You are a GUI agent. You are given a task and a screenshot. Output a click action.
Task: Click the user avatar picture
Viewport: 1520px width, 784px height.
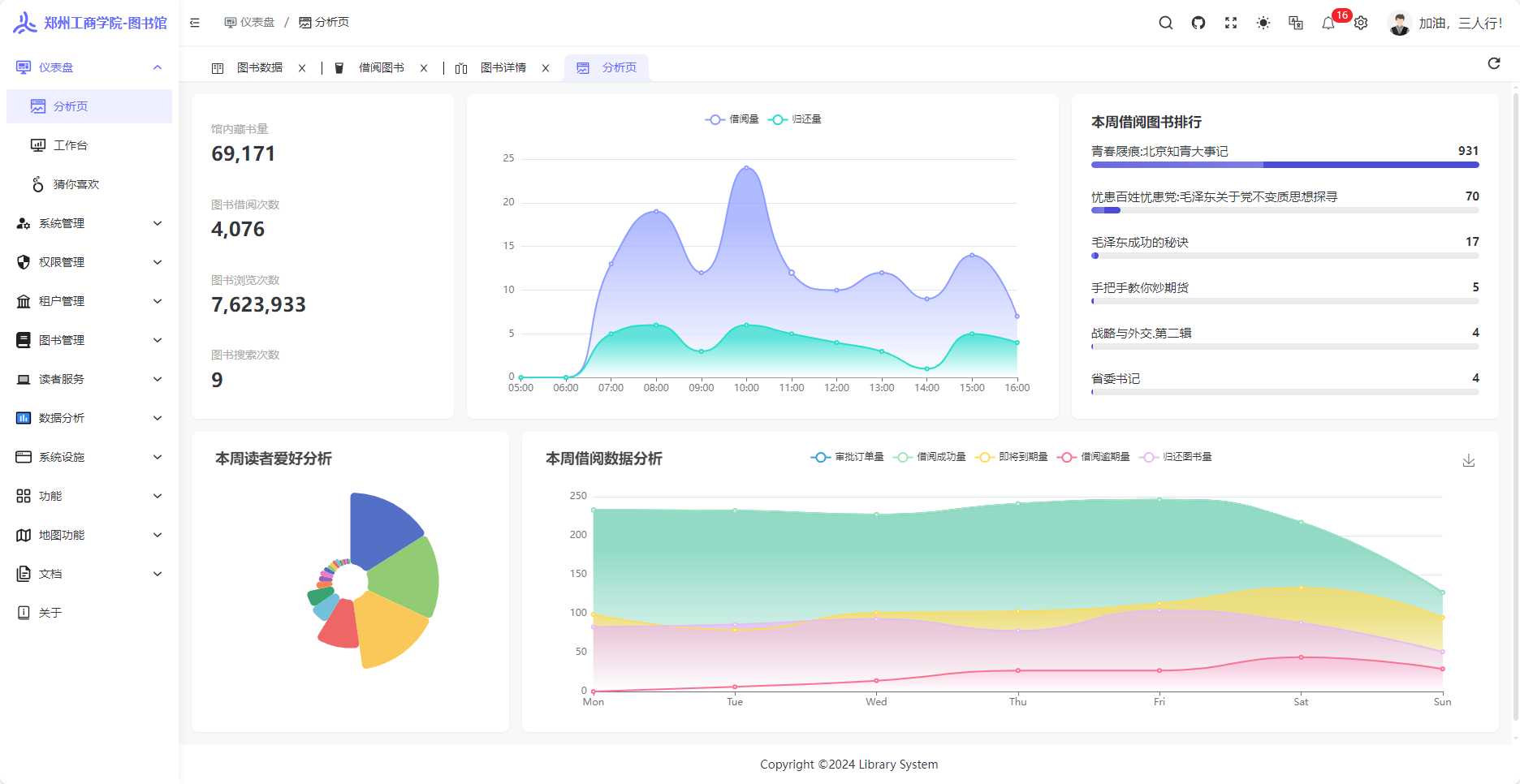1399,23
